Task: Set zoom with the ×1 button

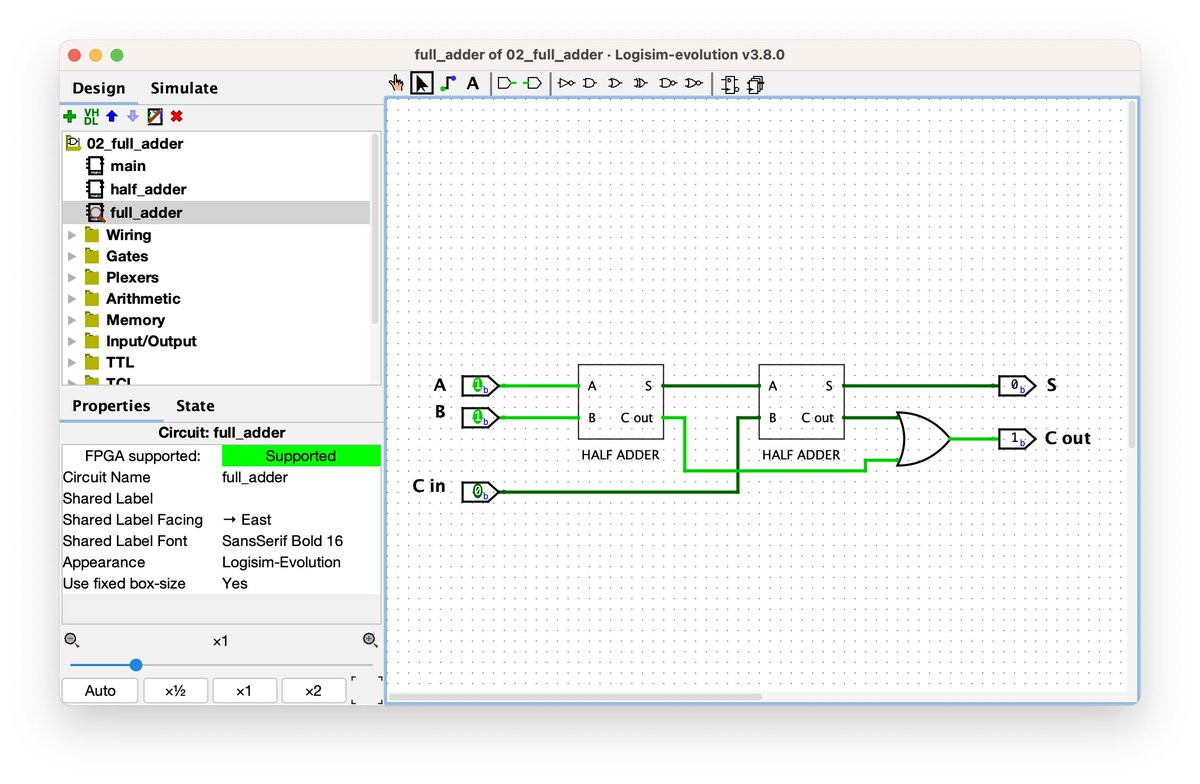Action: click(x=244, y=691)
